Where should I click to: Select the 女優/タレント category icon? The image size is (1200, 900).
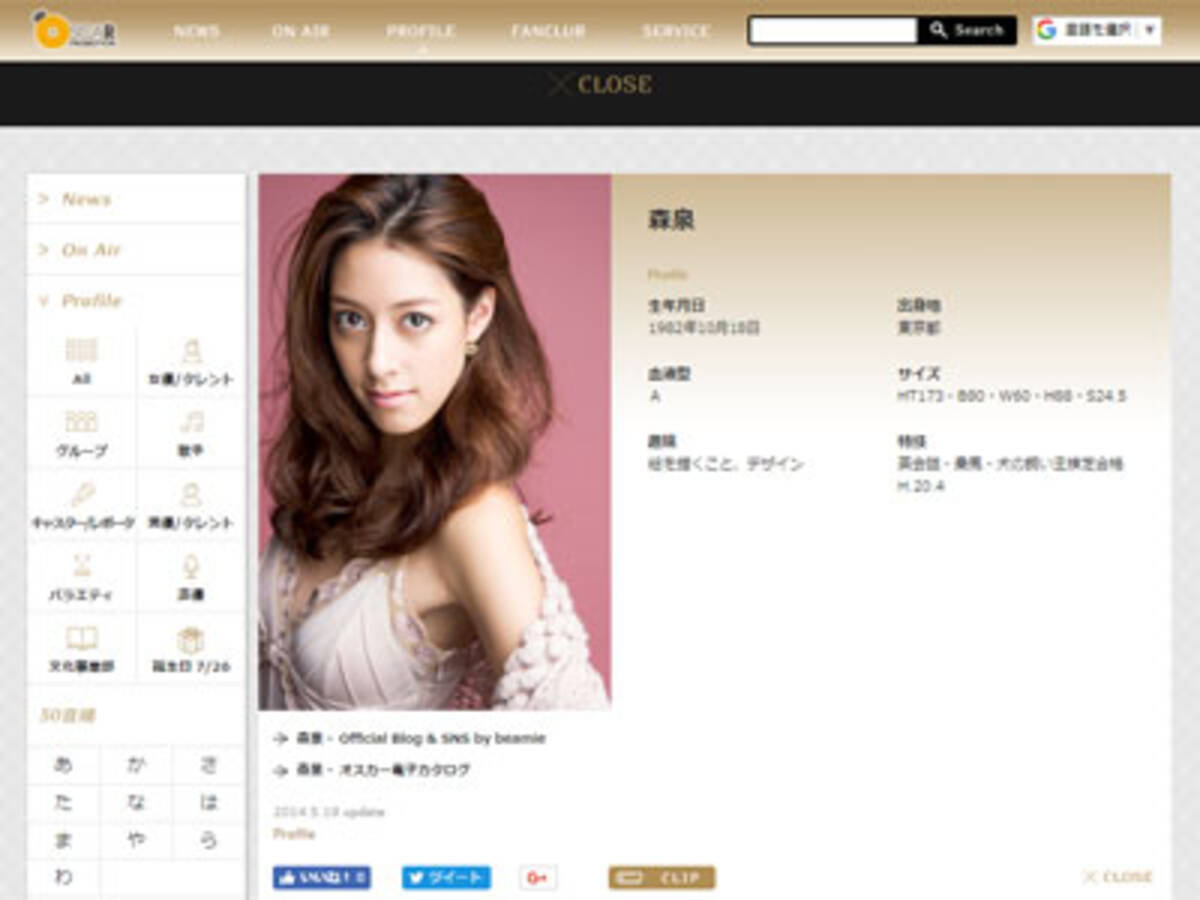click(191, 361)
